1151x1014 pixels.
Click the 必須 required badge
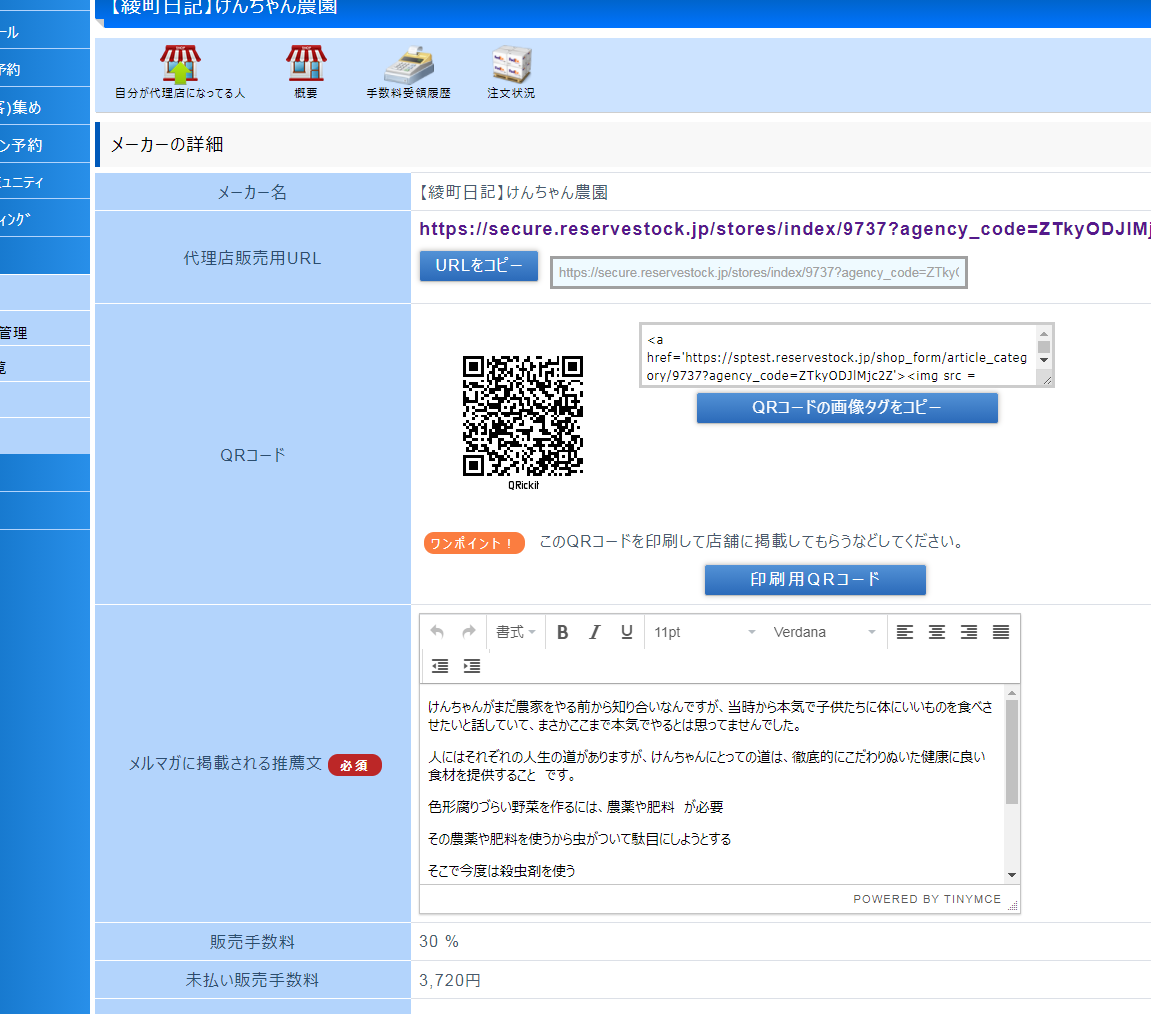[355, 765]
